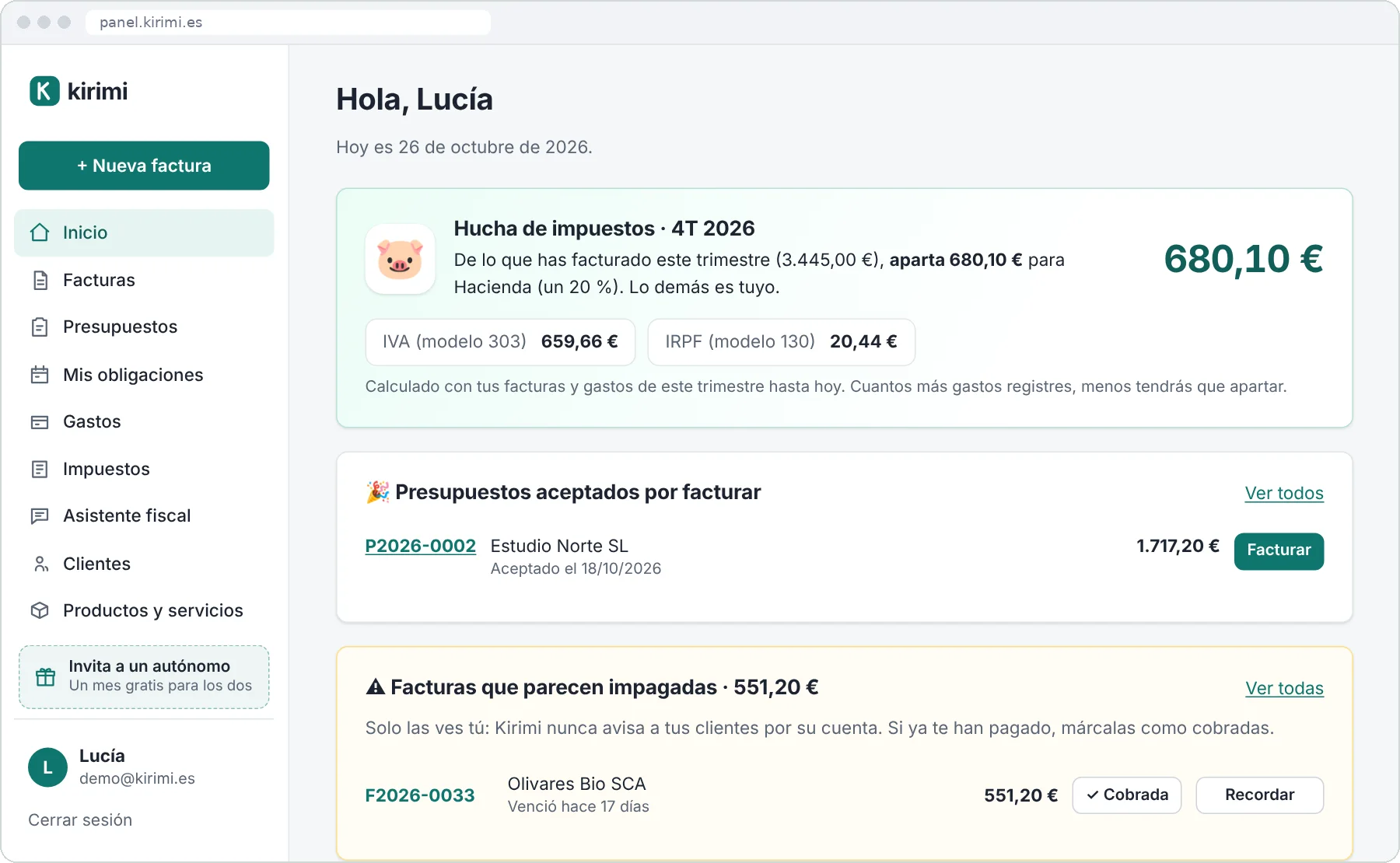Screen dimensions: 1400x863
Task: Open quote P2026-0002
Action: tap(420, 546)
